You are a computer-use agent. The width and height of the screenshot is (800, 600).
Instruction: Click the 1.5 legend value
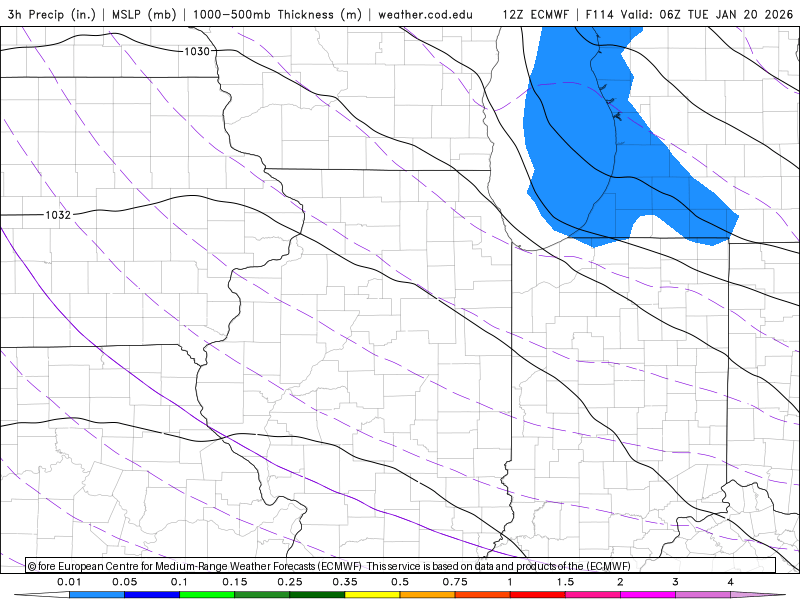tap(565, 582)
